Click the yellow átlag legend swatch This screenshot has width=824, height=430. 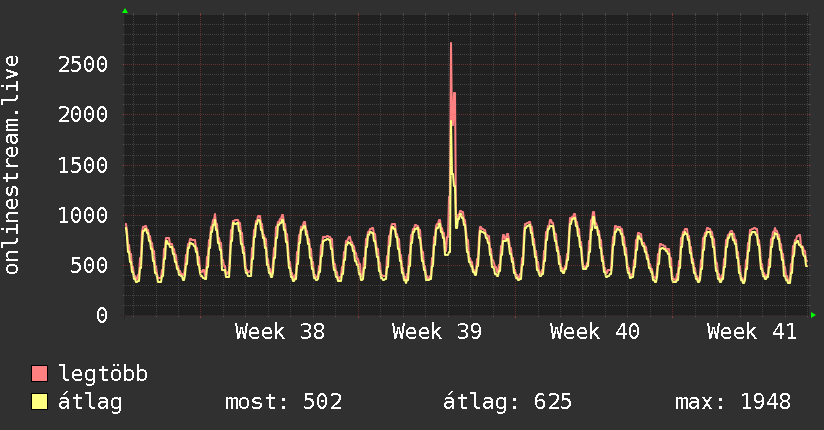[x=39, y=401]
